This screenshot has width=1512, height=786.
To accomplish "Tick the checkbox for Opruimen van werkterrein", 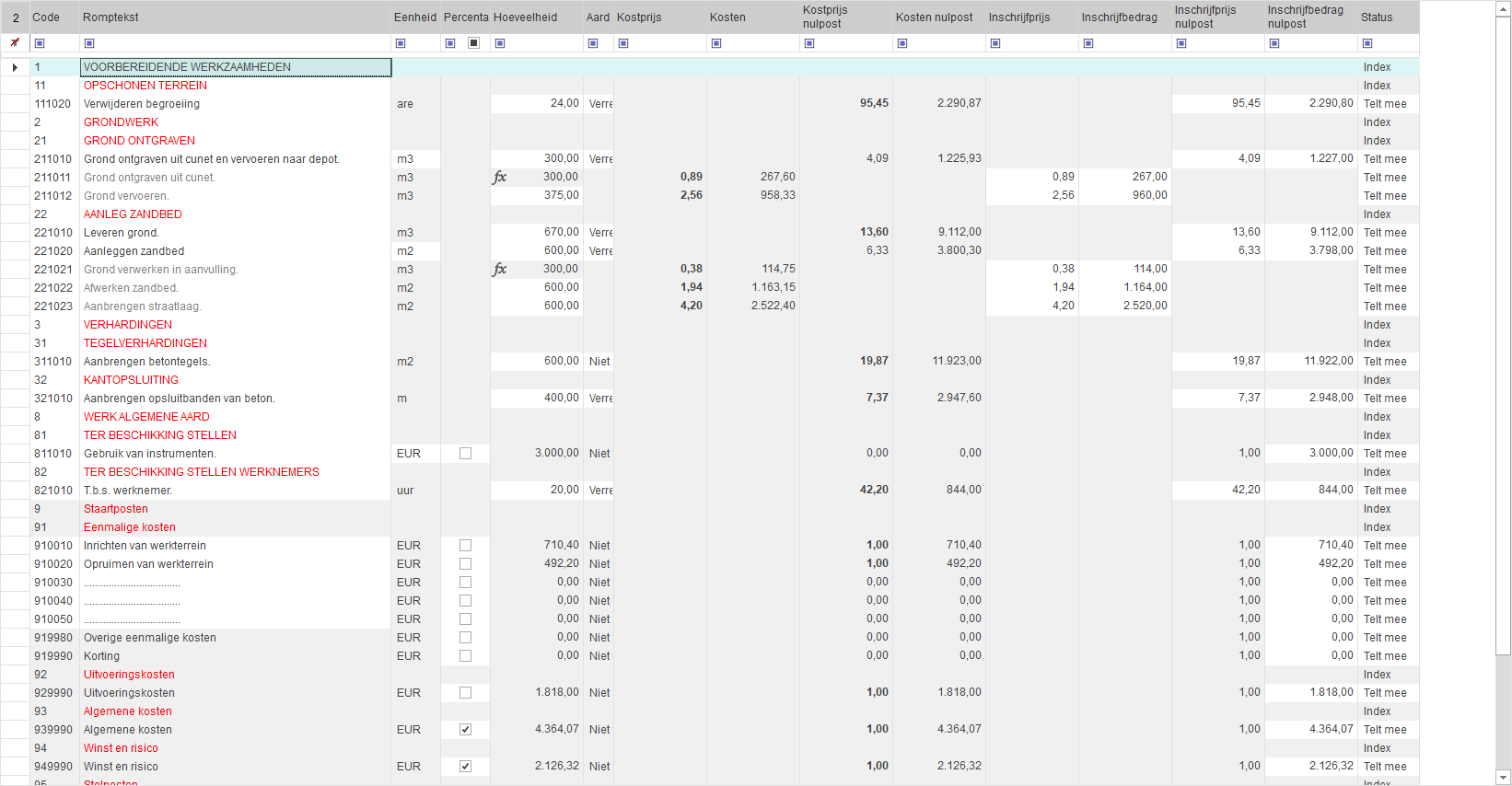I will 465,563.
